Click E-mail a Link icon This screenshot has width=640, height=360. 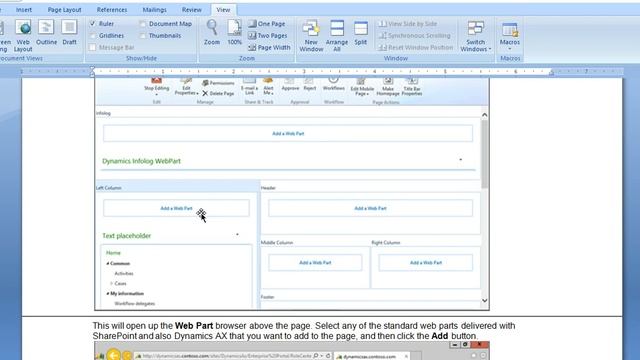tap(249, 87)
